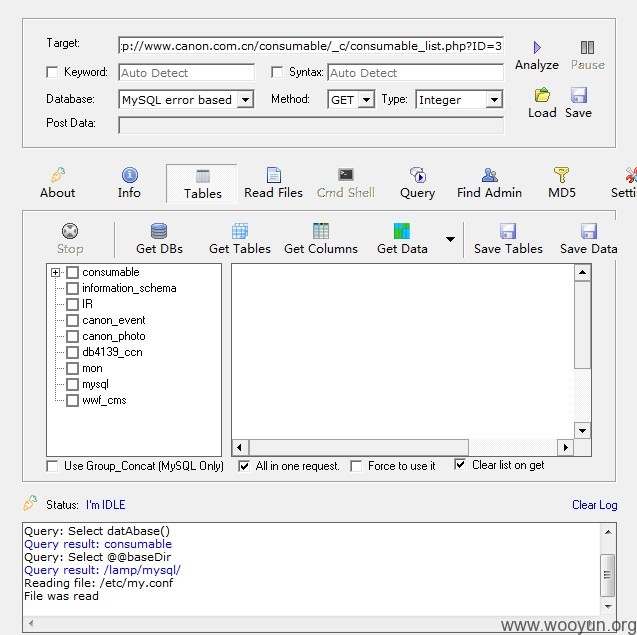Click the log scroll down arrow
This screenshot has width=637, height=635.
coord(608,607)
